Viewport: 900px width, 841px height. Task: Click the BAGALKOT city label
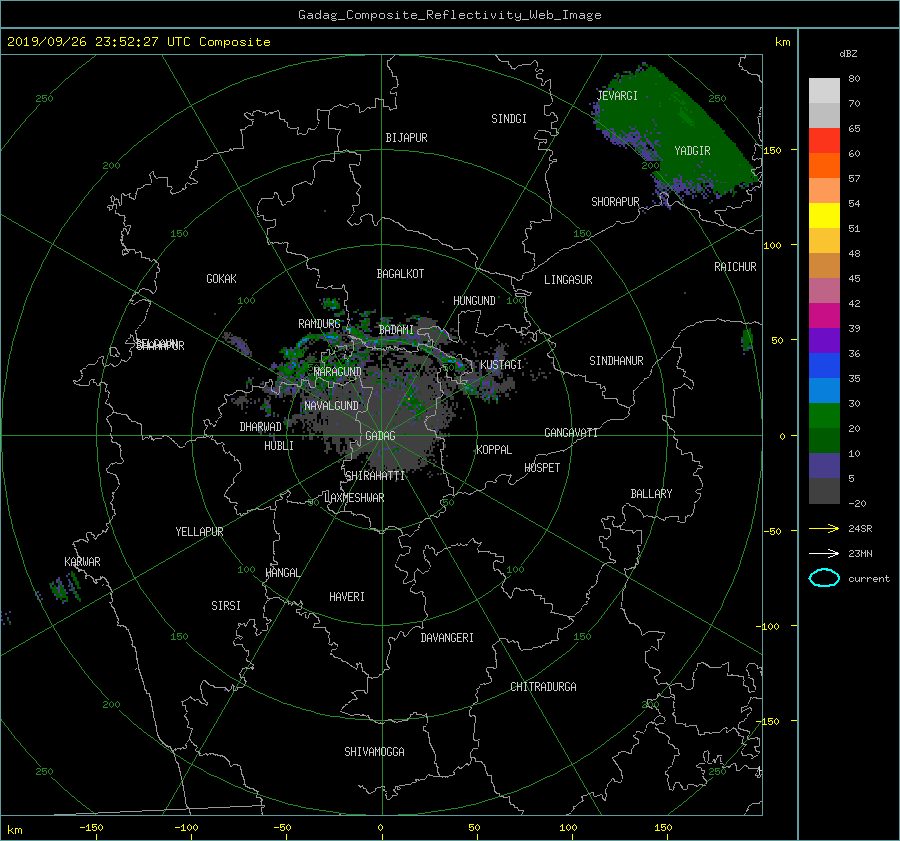[x=400, y=274]
